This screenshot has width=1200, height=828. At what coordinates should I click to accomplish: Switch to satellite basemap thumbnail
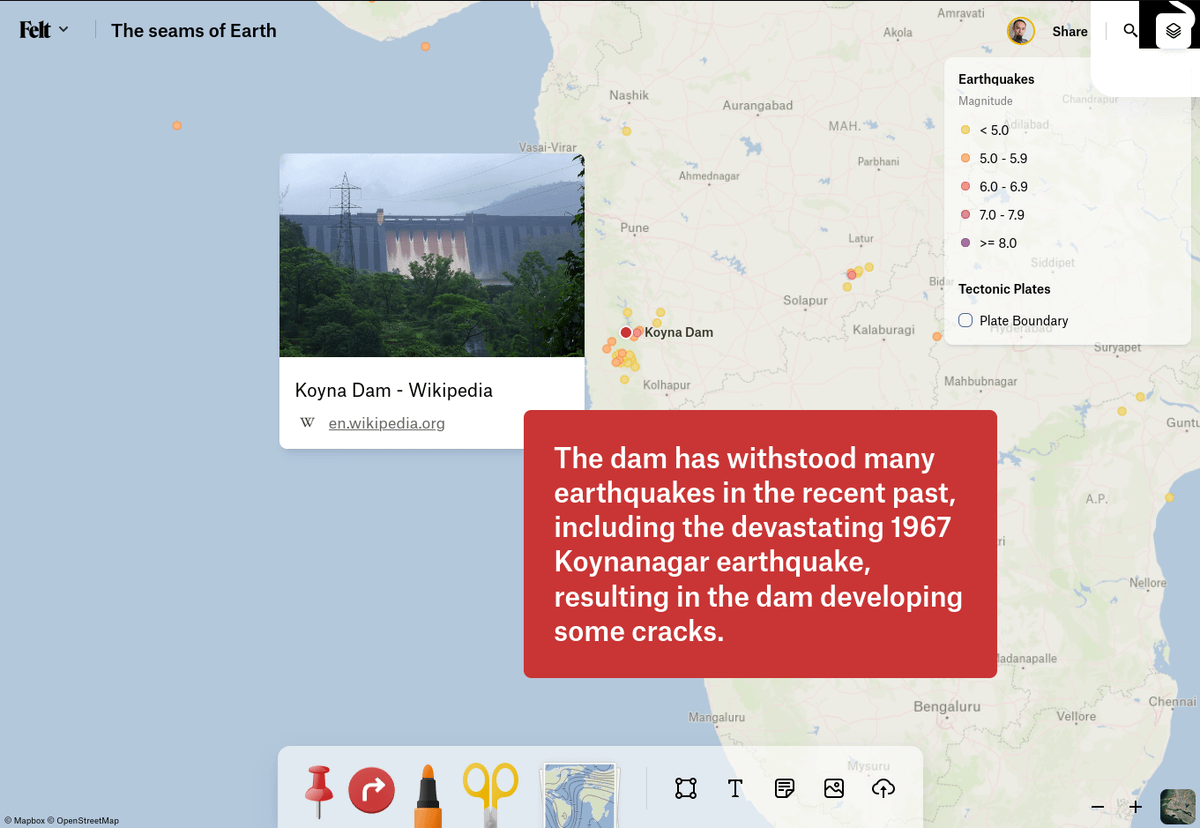(1177, 806)
